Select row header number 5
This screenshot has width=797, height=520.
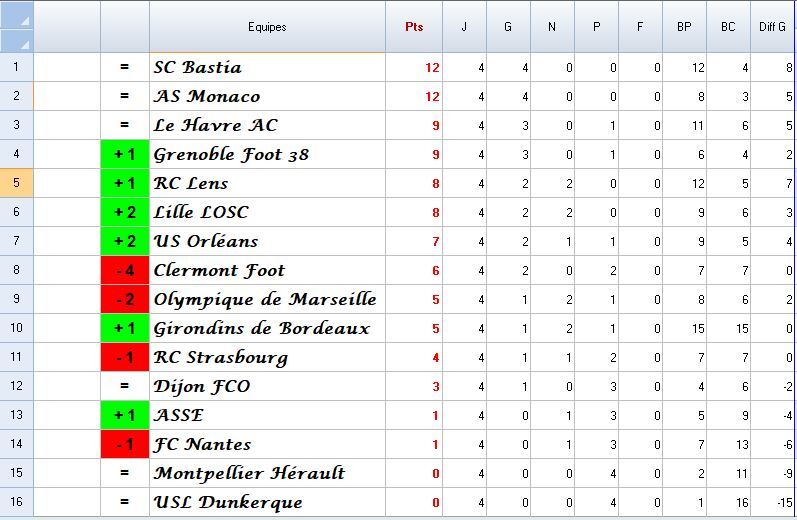[17, 183]
